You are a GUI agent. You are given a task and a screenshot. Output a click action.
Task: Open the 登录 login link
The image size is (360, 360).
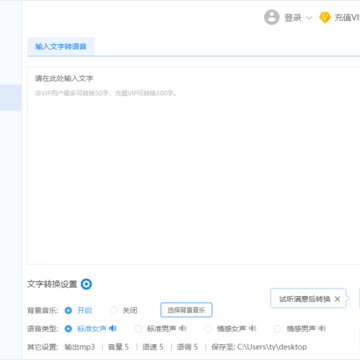pyautogui.click(x=293, y=18)
